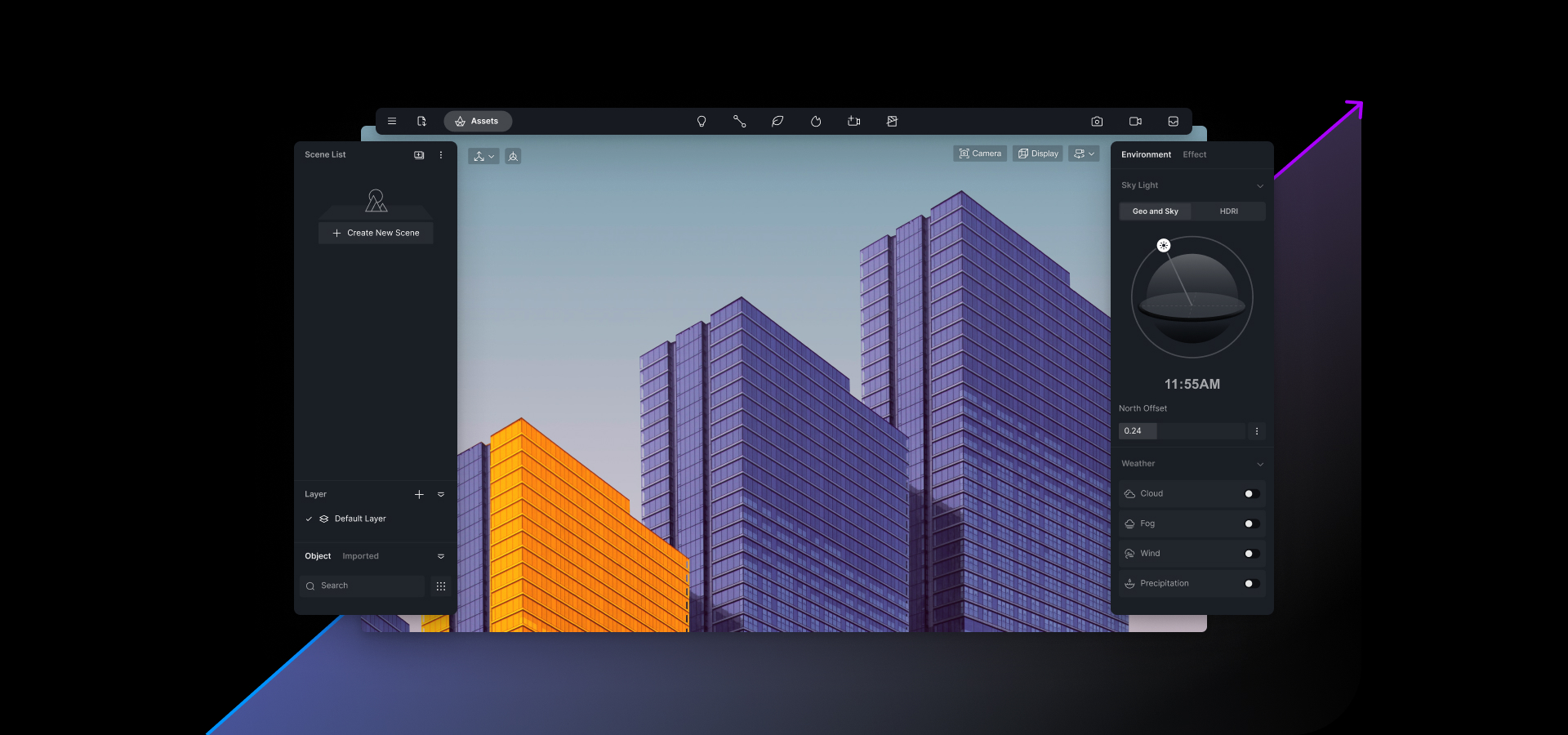Collapse the Sky Light section
This screenshot has height=735, width=1568.
(x=1260, y=185)
